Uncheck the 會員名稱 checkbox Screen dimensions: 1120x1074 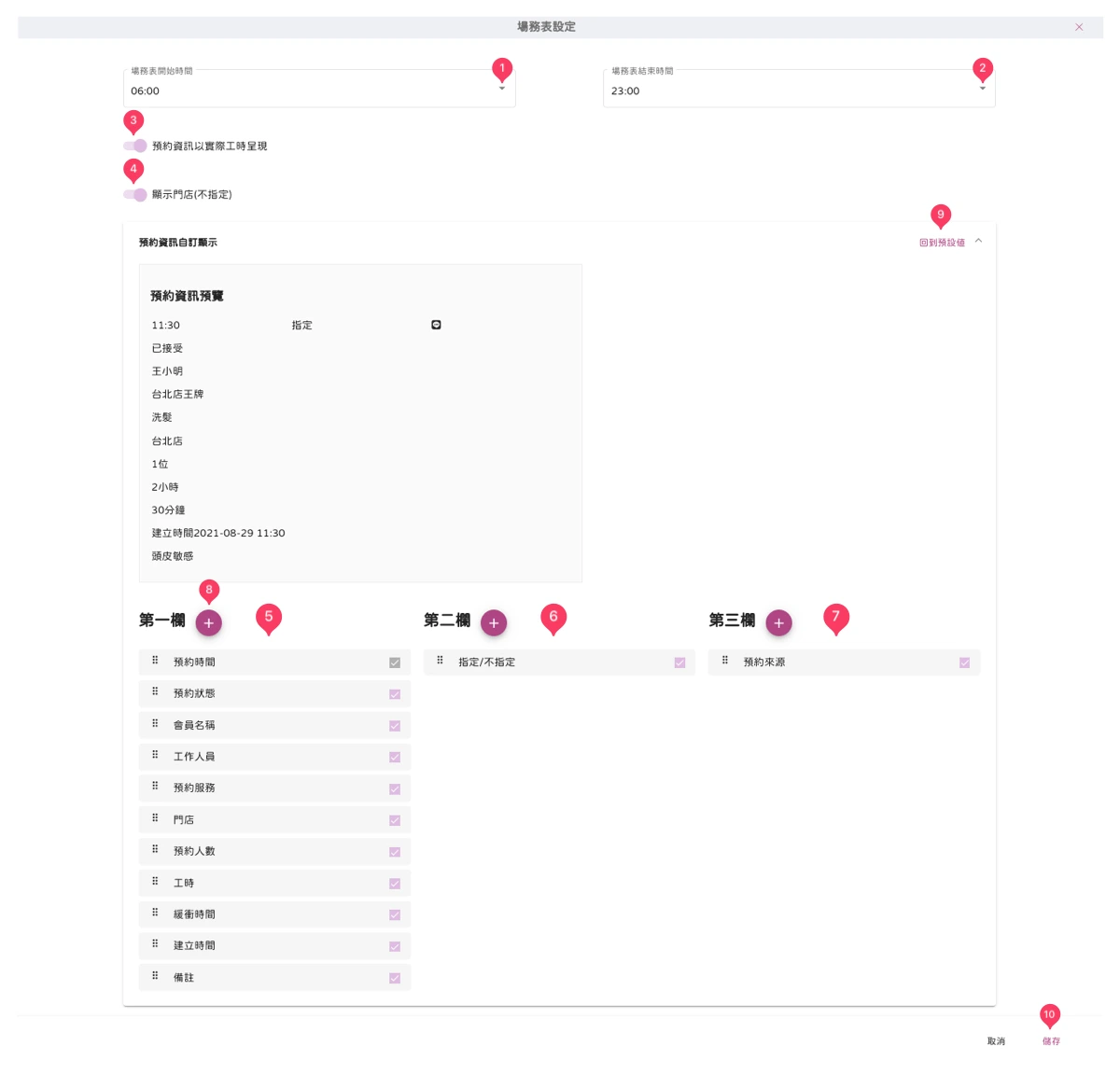395,726
